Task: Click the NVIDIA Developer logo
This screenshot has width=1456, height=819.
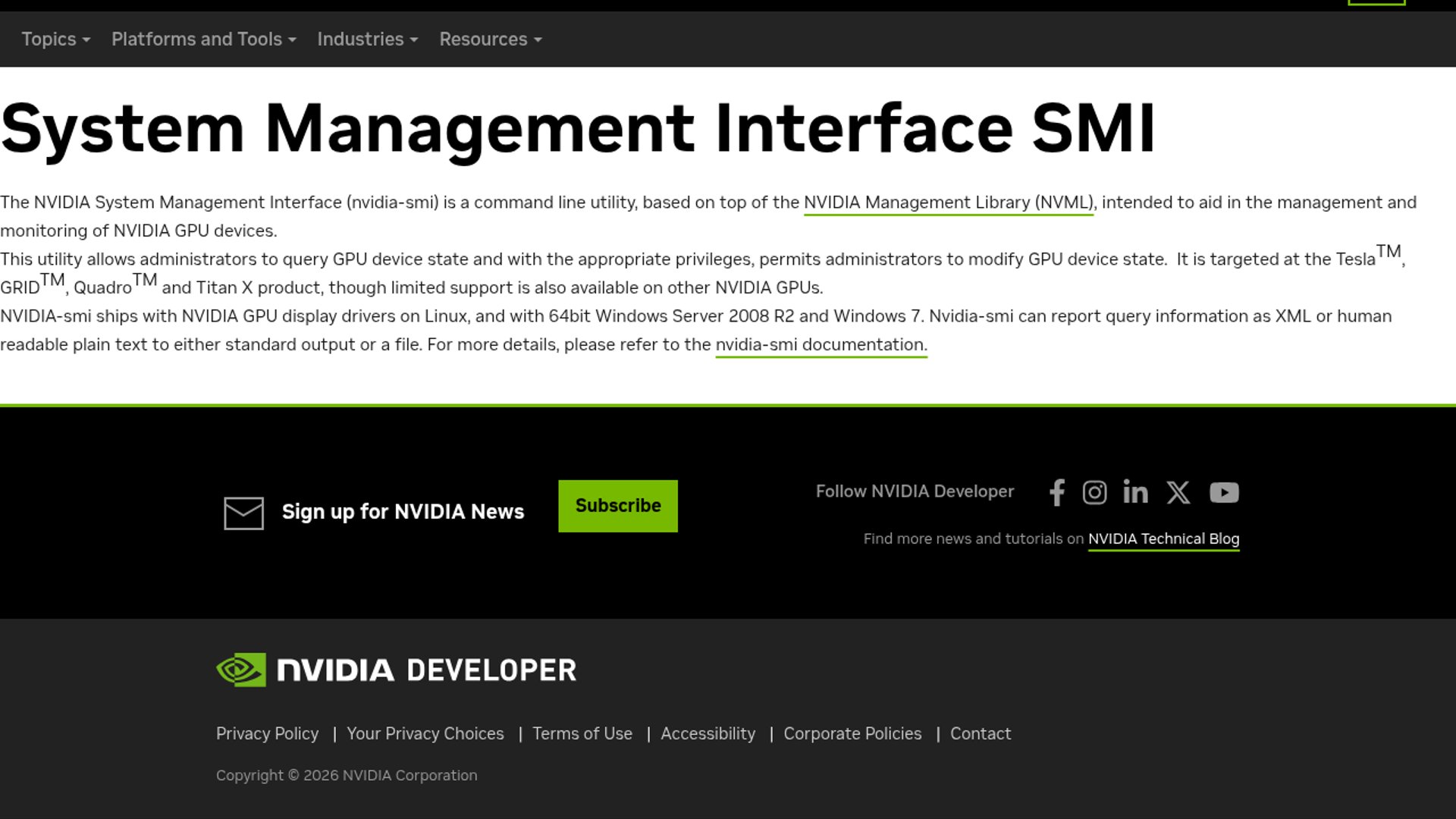Action: pyautogui.click(x=396, y=670)
